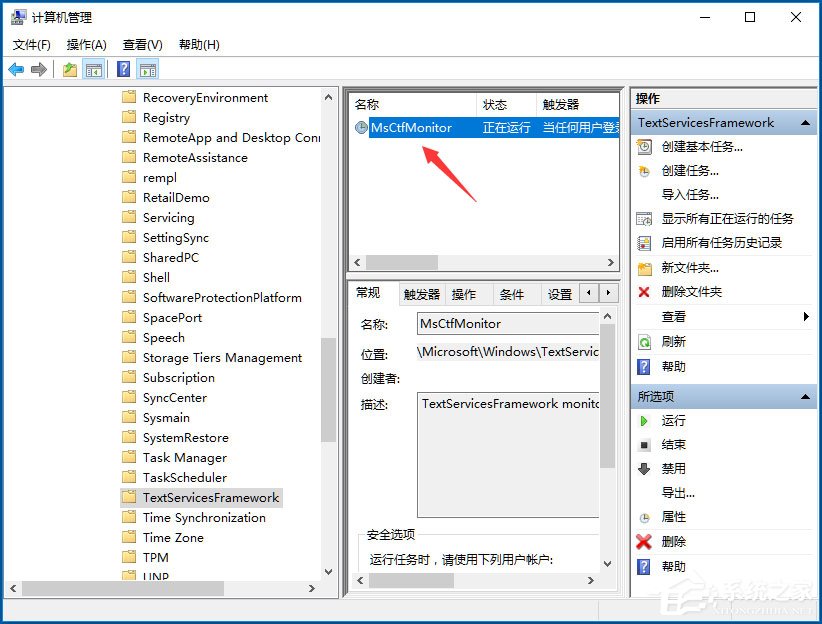Open the 操作(A) menu
Image resolution: width=822 pixels, height=624 pixels.
point(86,44)
